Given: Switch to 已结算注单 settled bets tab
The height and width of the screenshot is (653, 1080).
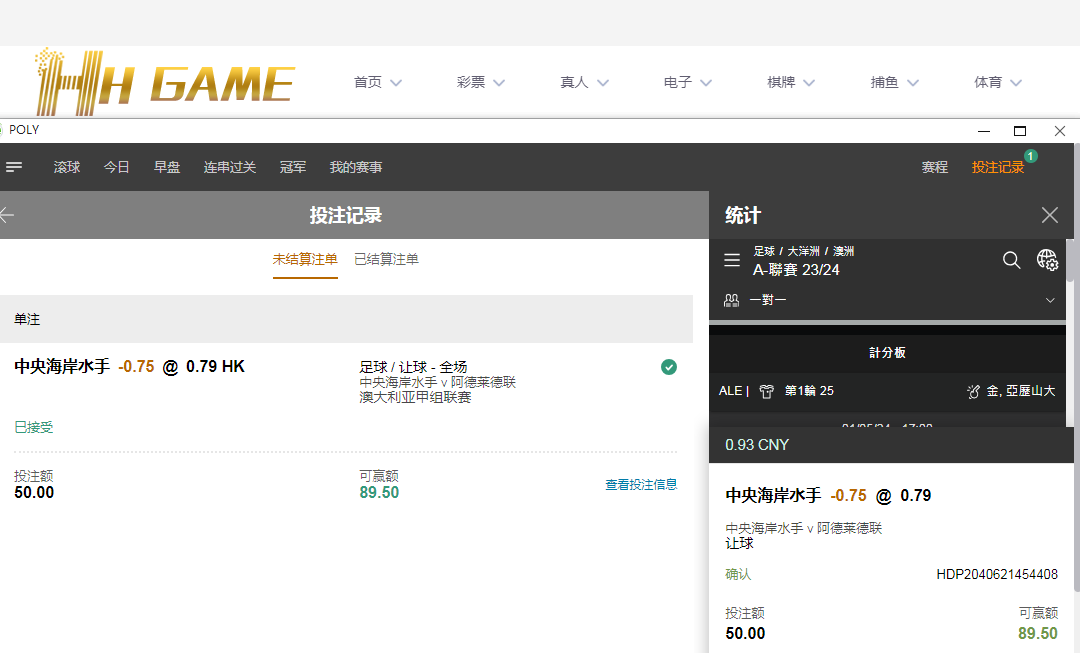Looking at the screenshot, I should coord(386,259).
